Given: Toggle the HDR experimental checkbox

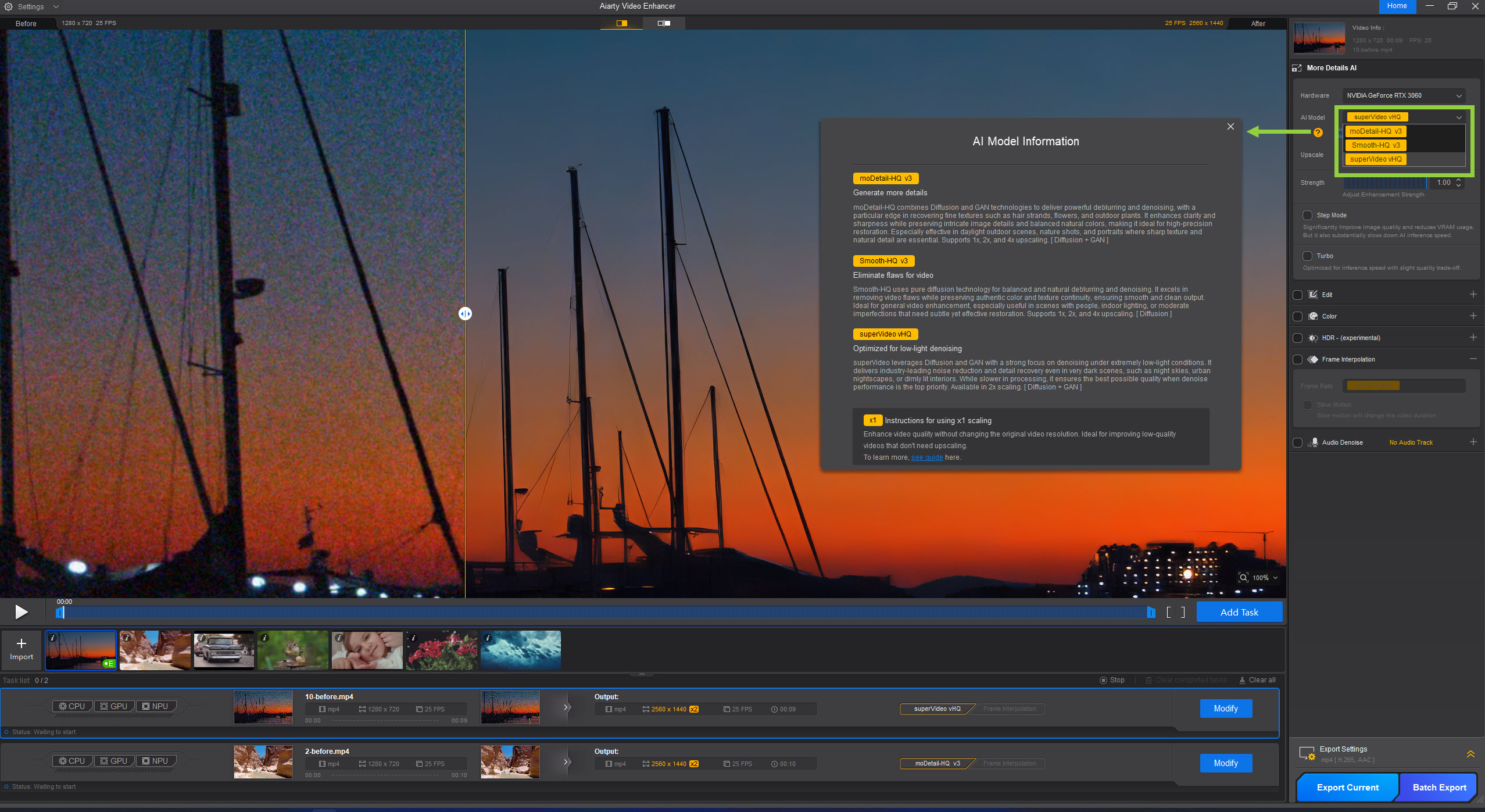Looking at the screenshot, I should [x=1297, y=338].
